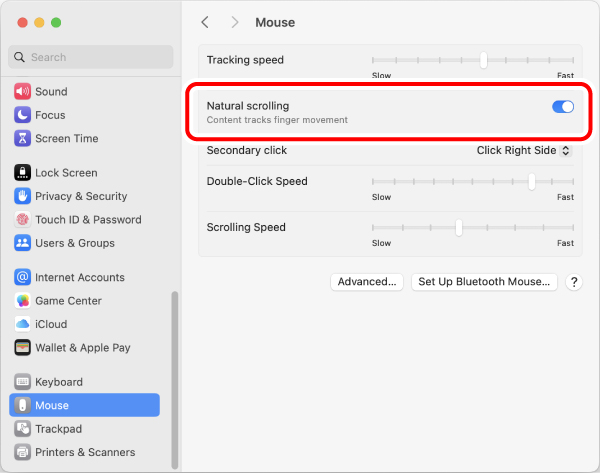Open the Secondary click dropdown
Viewport: 600px width, 473px height.
pyautogui.click(x=523, y=150)
